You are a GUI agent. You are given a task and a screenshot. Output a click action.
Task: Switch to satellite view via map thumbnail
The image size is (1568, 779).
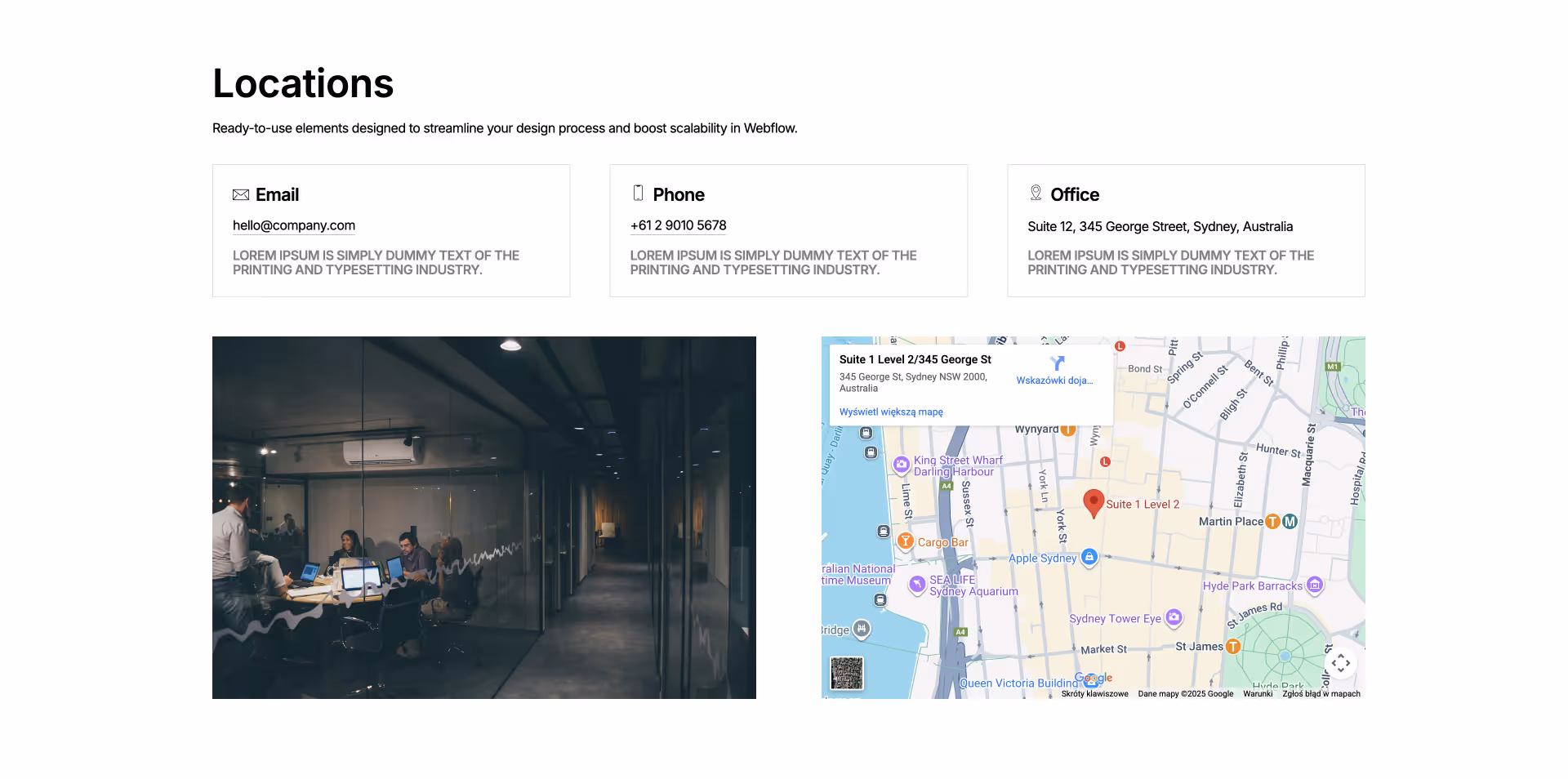[846, 674]
